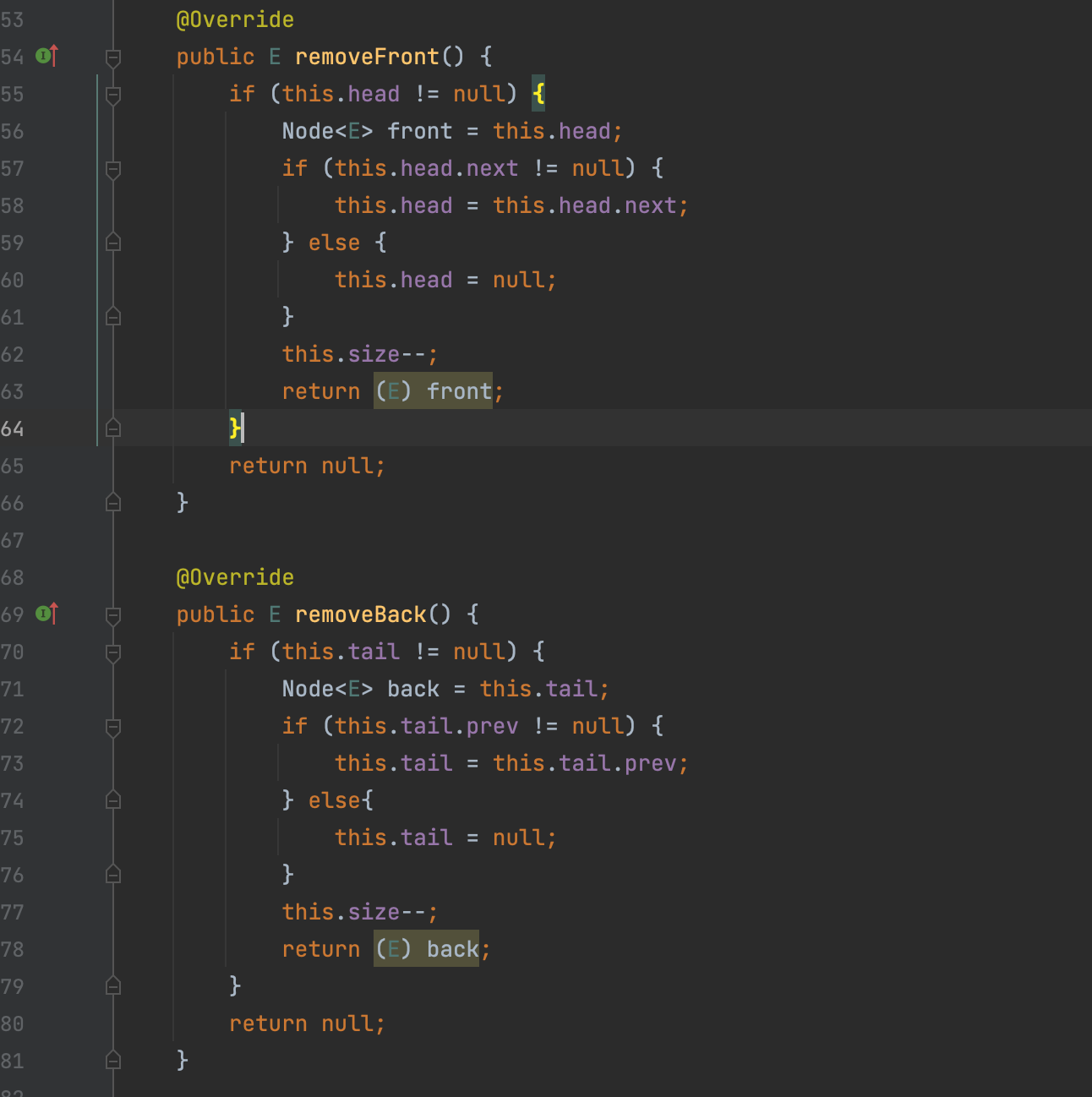1092x1097 pixels.
Task: Click the fold marker on the line 74 else
Action: (113, 800)
